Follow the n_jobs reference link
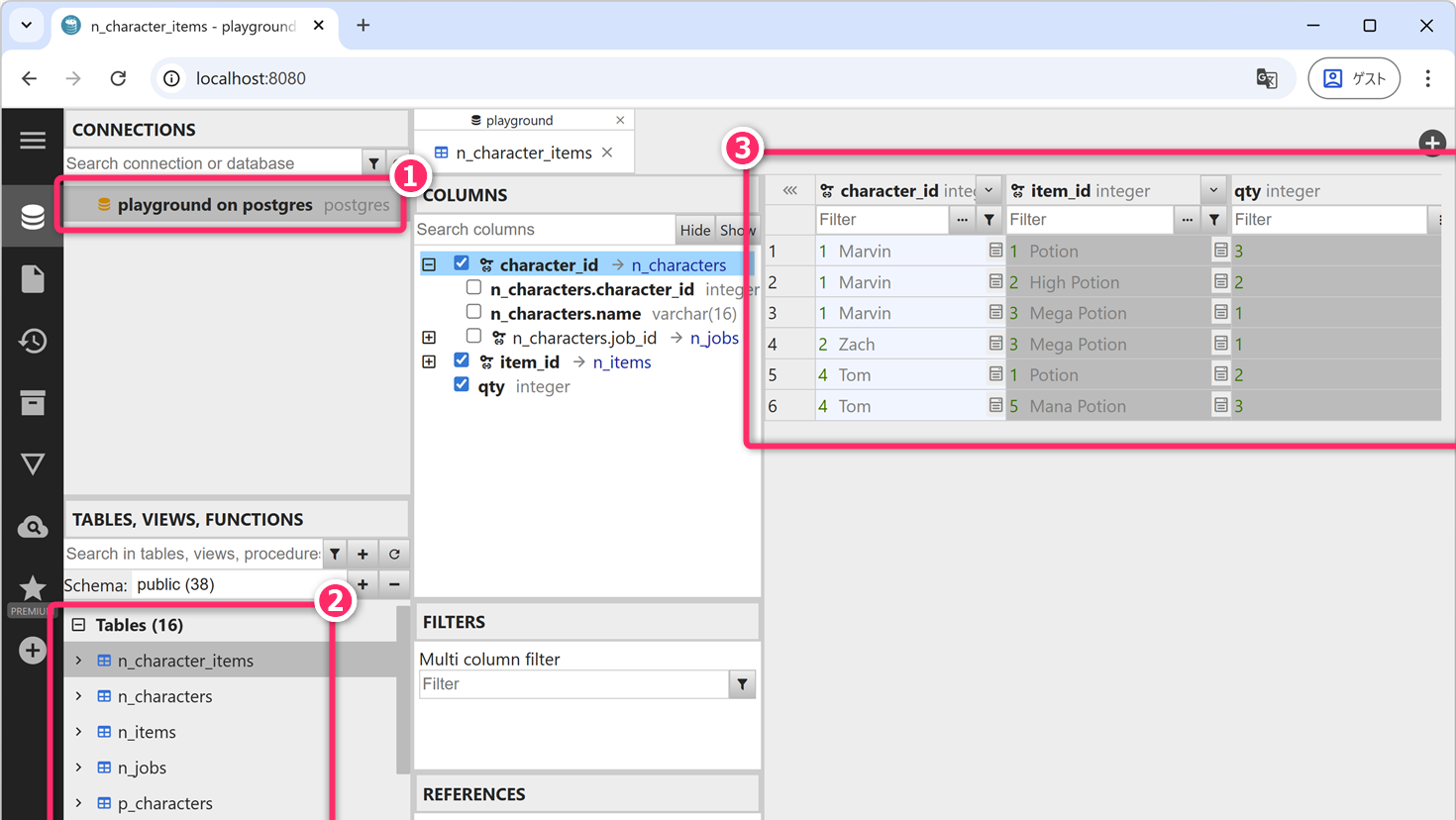Image resolution: width=1456 pixels, height=820 pixels. [714, 338]
